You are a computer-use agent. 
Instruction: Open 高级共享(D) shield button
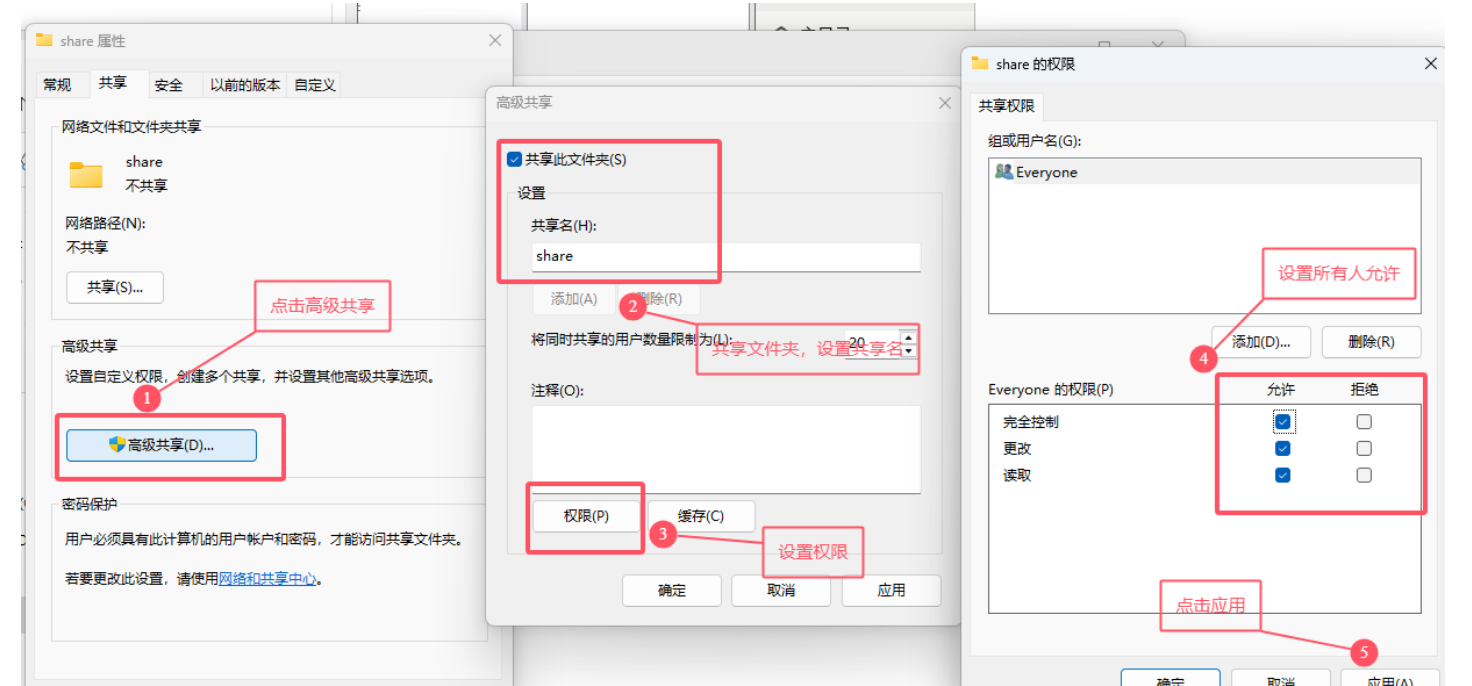click(x=161, y=445)
